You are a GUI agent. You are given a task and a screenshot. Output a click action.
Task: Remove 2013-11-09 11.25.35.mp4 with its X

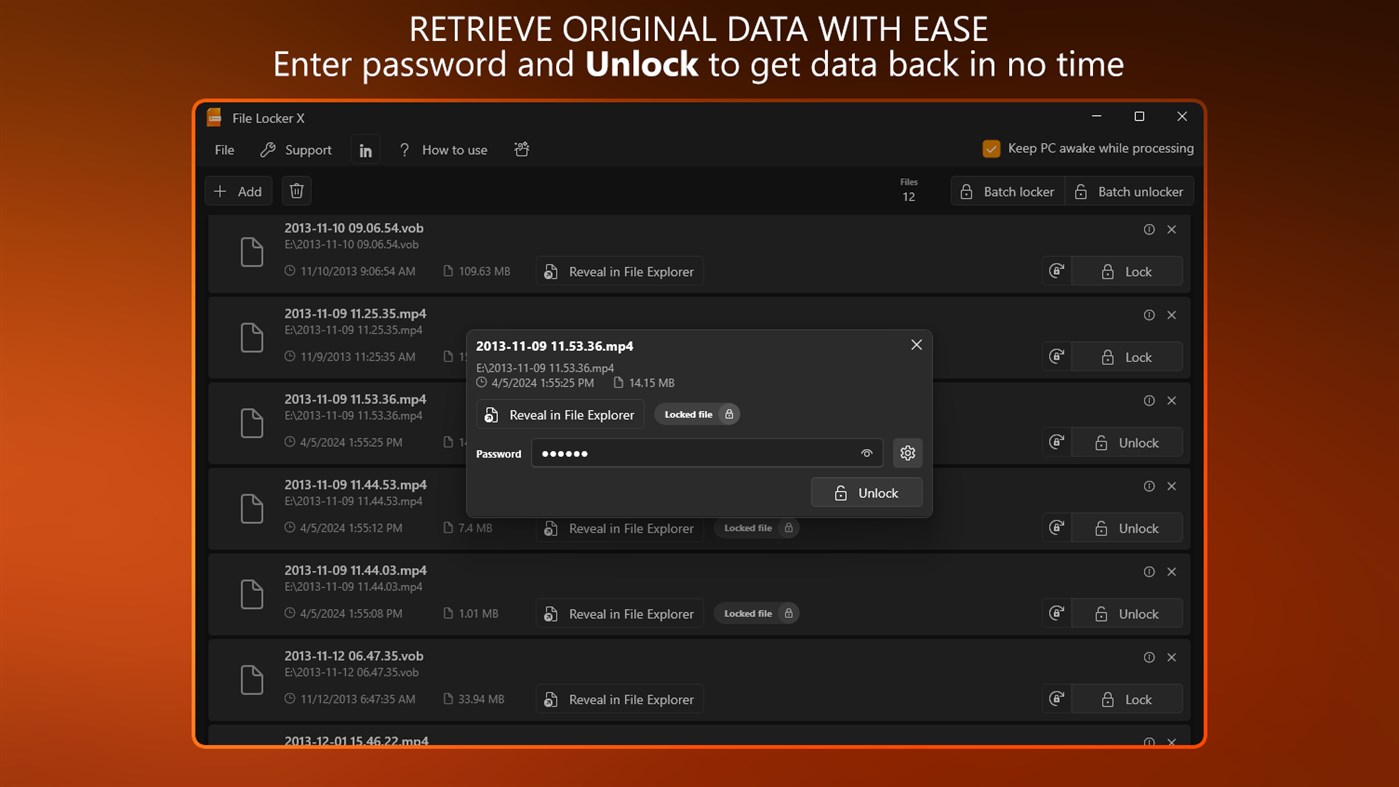pos(1171,314)
